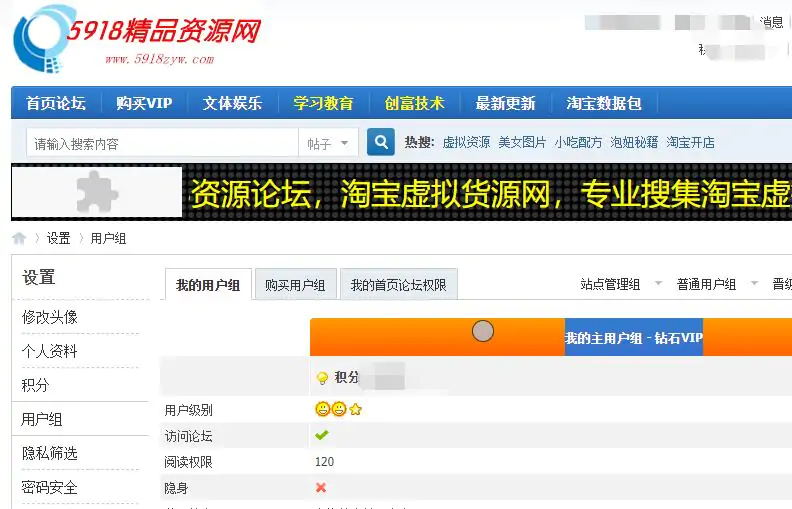Image resolution: width=792 pixels, height=509 pixels.
Task: Select 用户组 in settings sidebar
Action: point(41,419)
